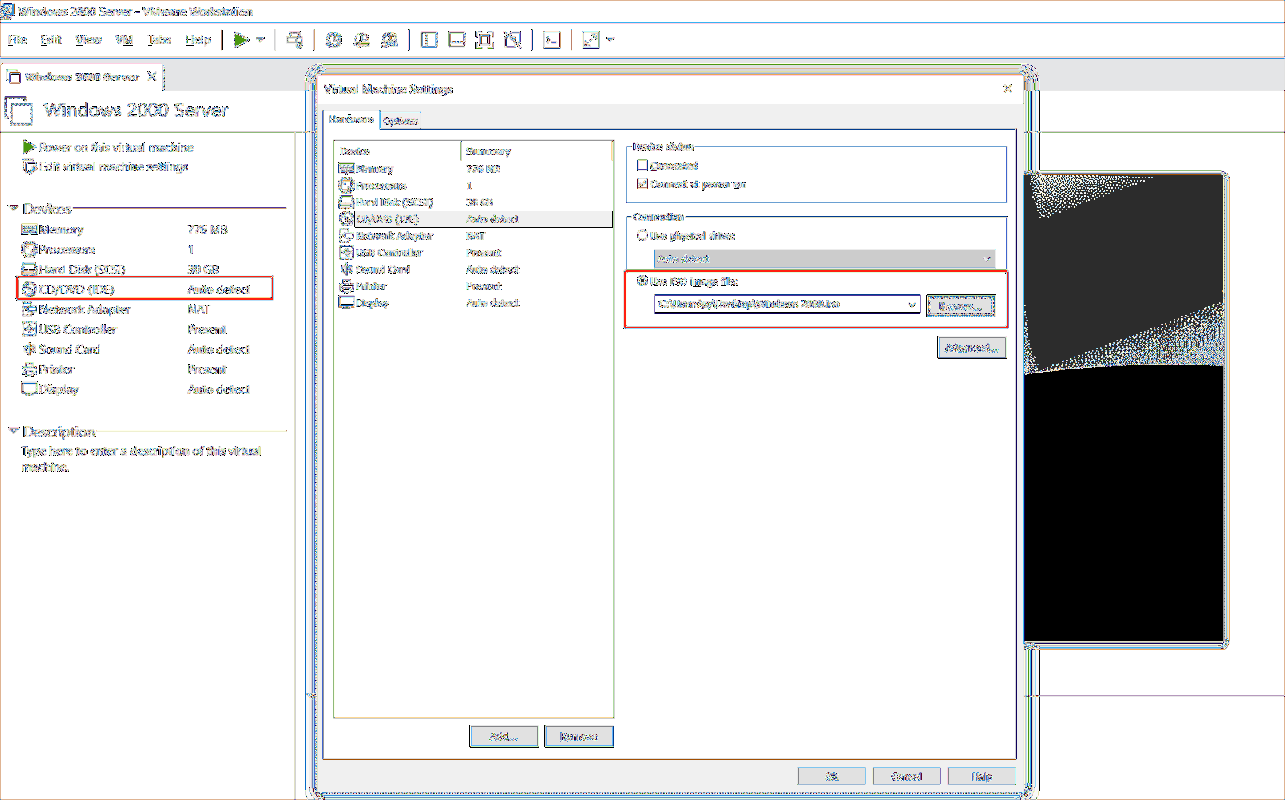The image size is (1285, 800).
Task: Click Cancel in Virtual Machine Settings dialog
Action: pos(906,776)
